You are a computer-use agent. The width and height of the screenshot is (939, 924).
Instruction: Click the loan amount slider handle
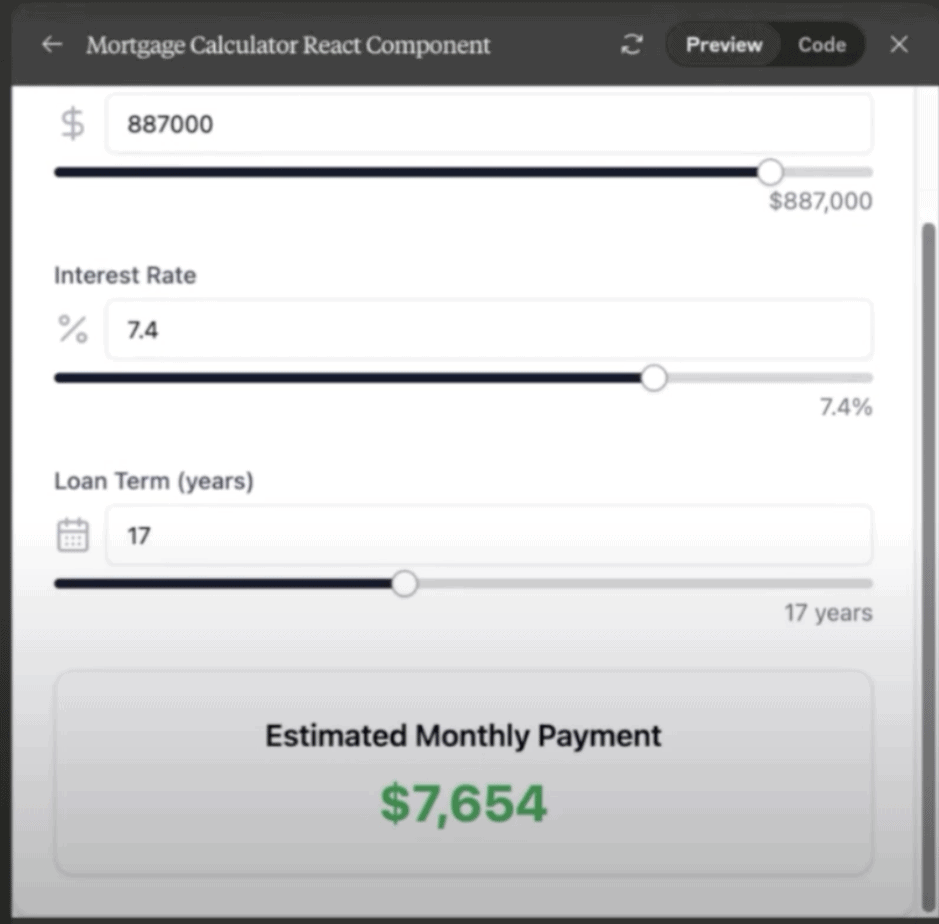[x=770, y=172]
